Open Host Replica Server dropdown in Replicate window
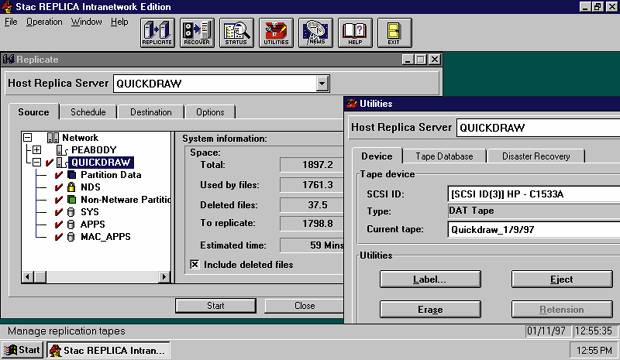The image size is (620, 360). (322, 83)
